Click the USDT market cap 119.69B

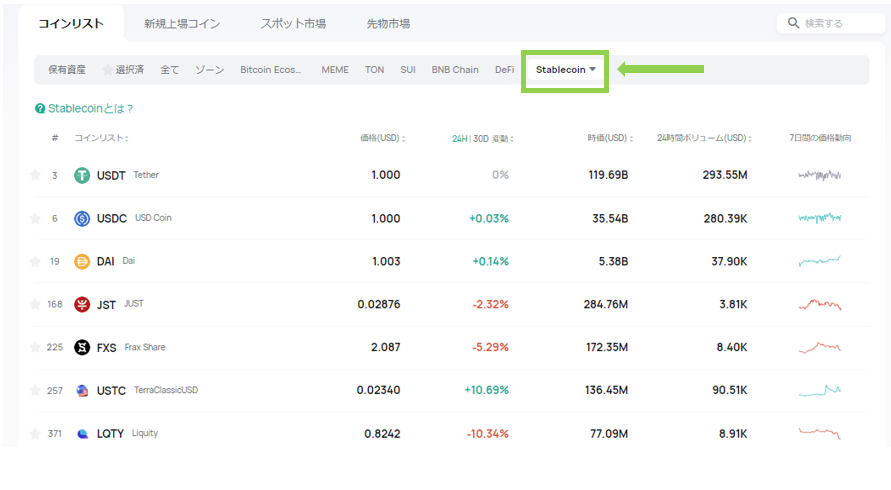608,175
